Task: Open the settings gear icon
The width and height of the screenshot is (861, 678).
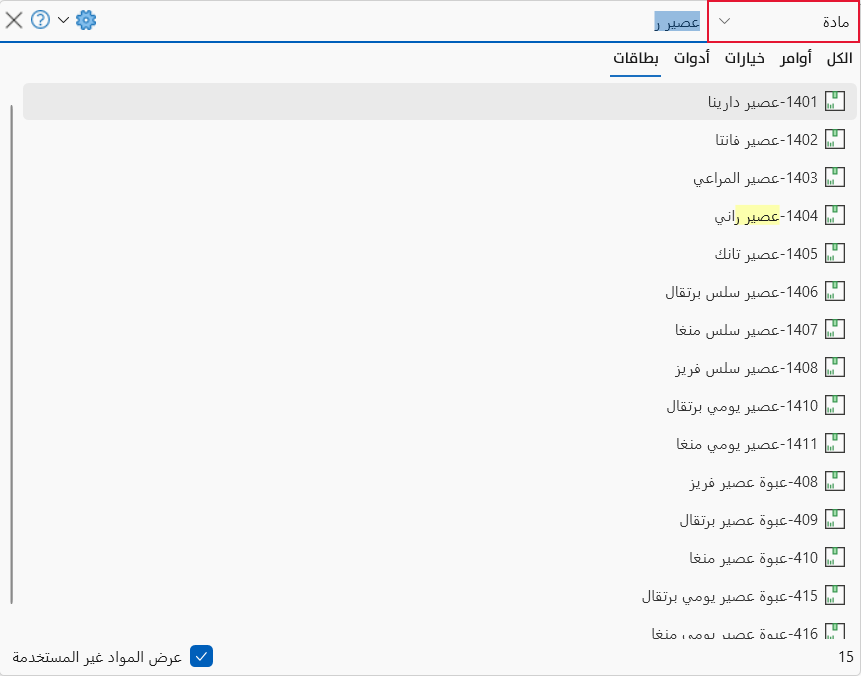Action: (x=86, y=20)
